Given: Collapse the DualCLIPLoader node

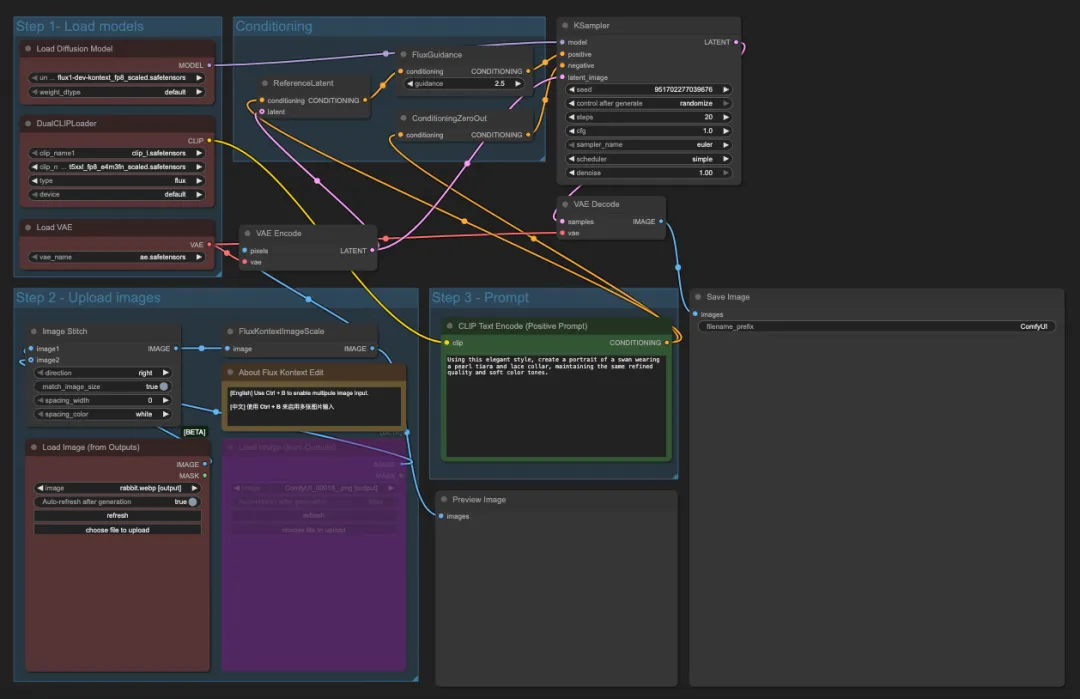Looking at the screenshot, I should [x=28, y=124].
